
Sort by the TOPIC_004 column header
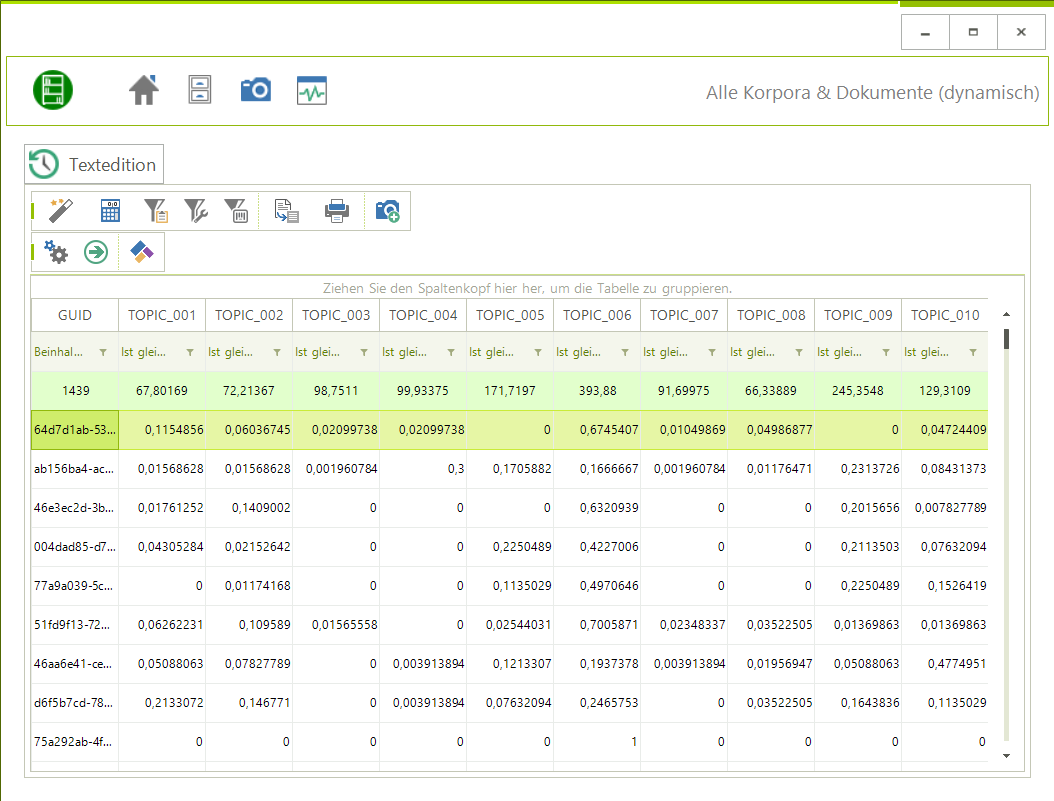pos(423,315)
